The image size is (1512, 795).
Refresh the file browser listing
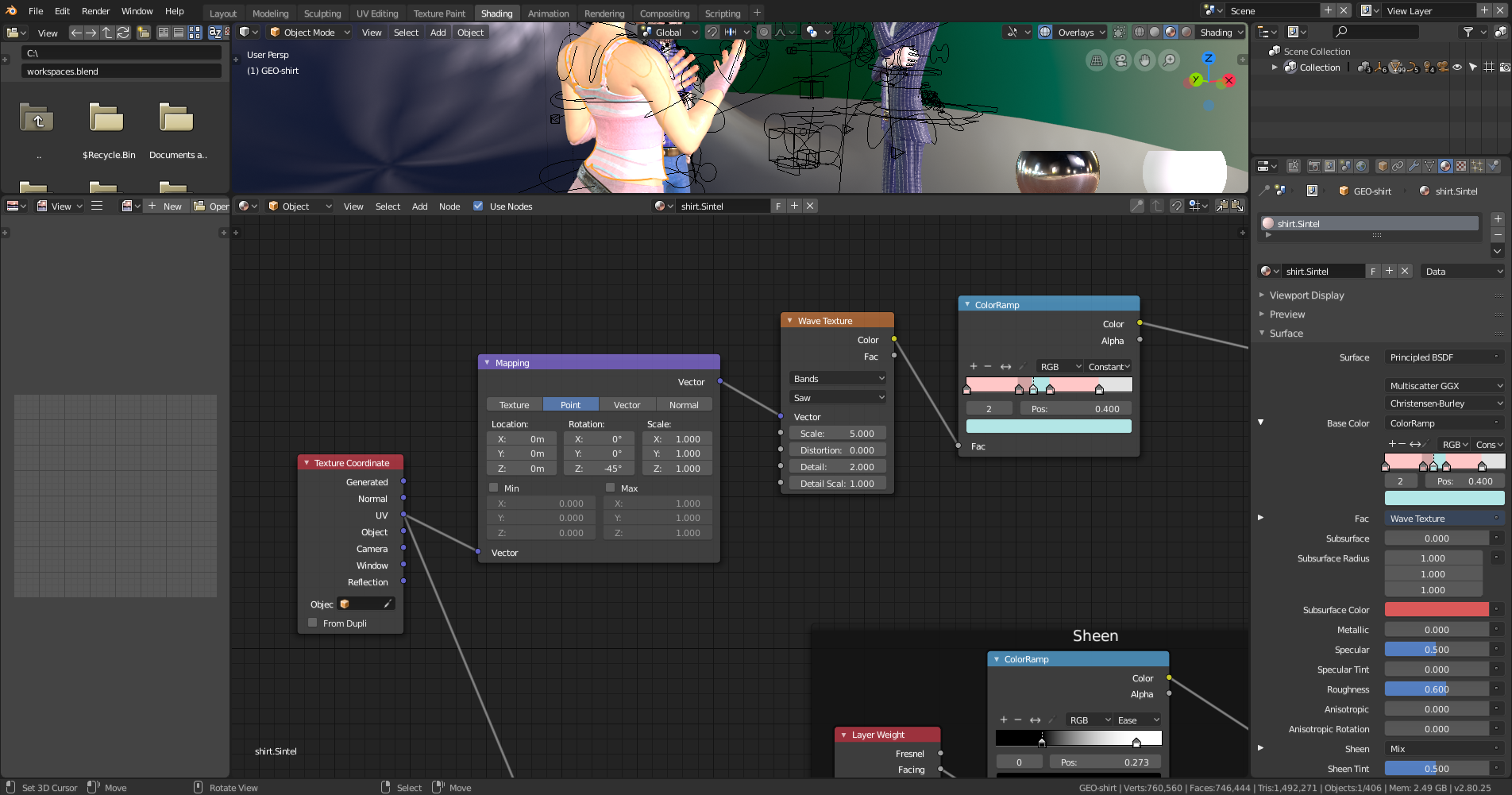click(123, 33)
